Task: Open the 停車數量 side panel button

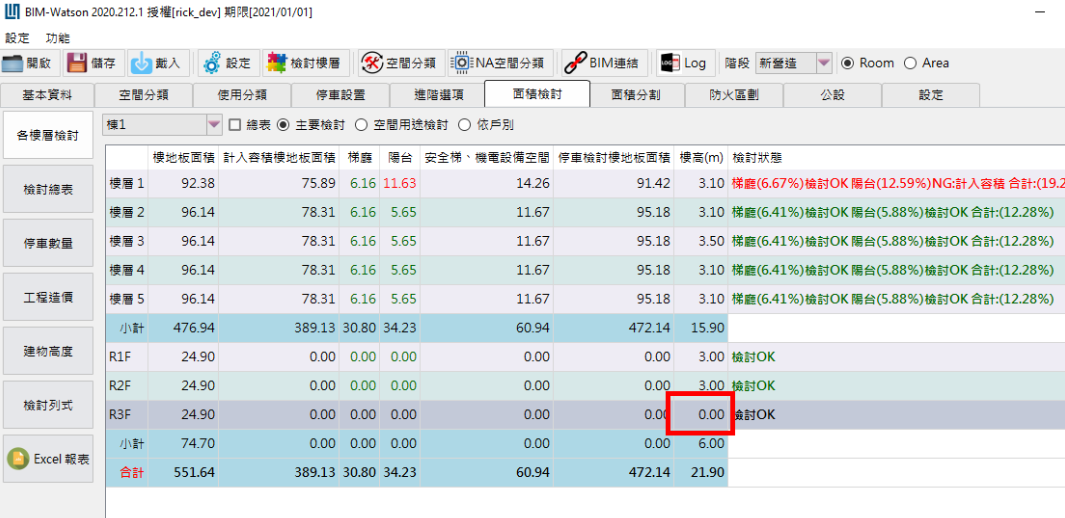Action: [x=49, y=243]
